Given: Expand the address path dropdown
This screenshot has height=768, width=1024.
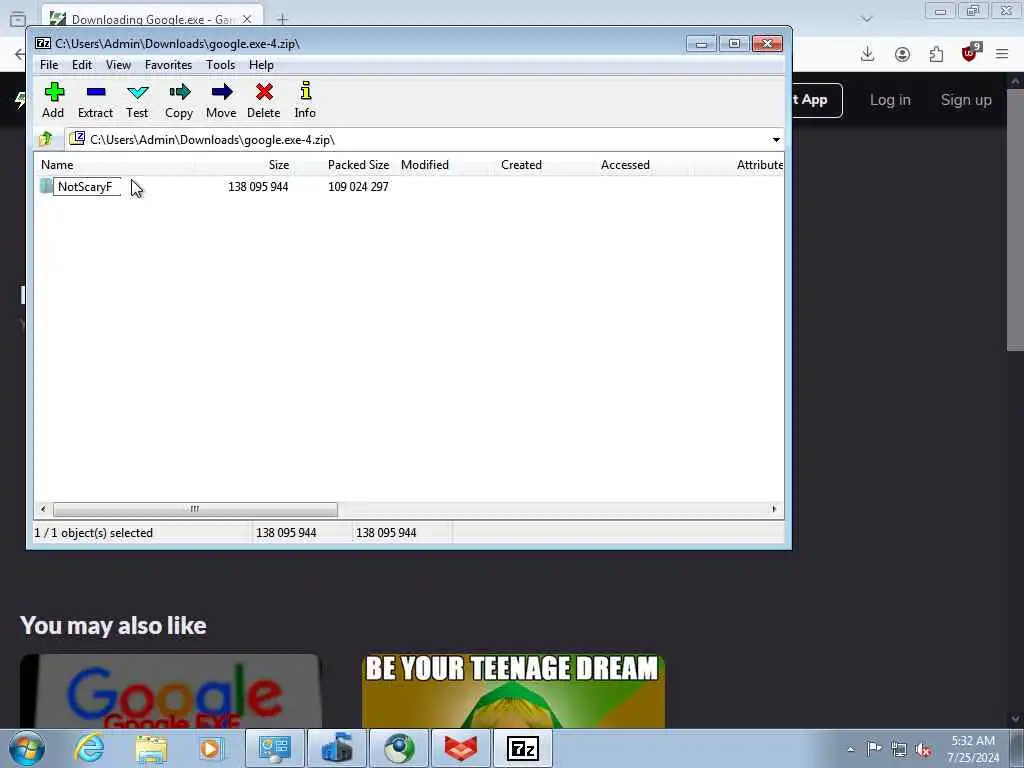Looking at the screenshot, I should tap(776, 140).
